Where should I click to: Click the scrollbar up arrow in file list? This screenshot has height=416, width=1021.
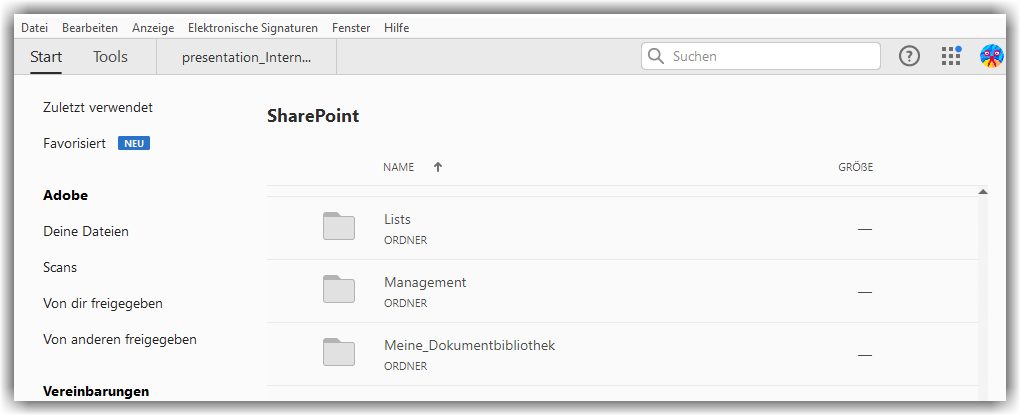[983, 191]
